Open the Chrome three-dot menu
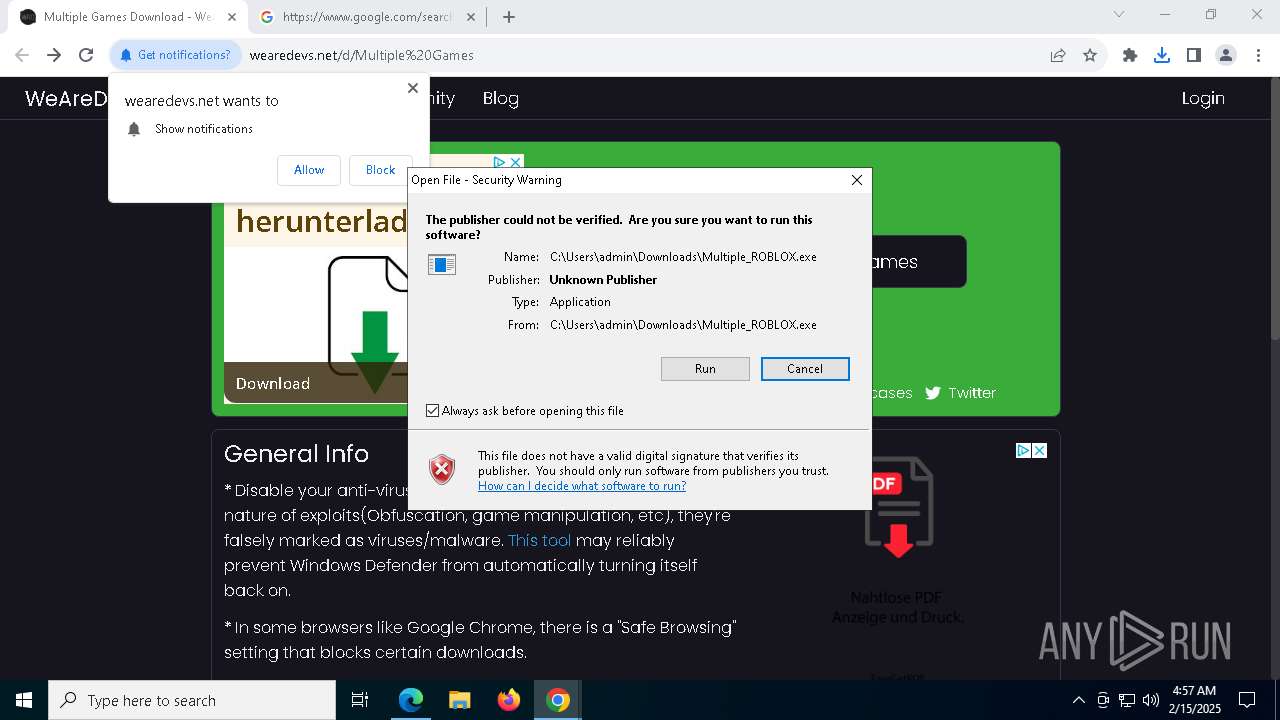 click(1258, 55)
